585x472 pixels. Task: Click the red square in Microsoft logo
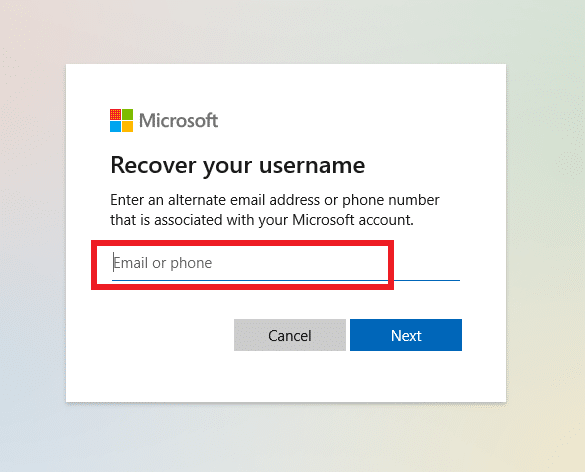(x=115, y=115)
